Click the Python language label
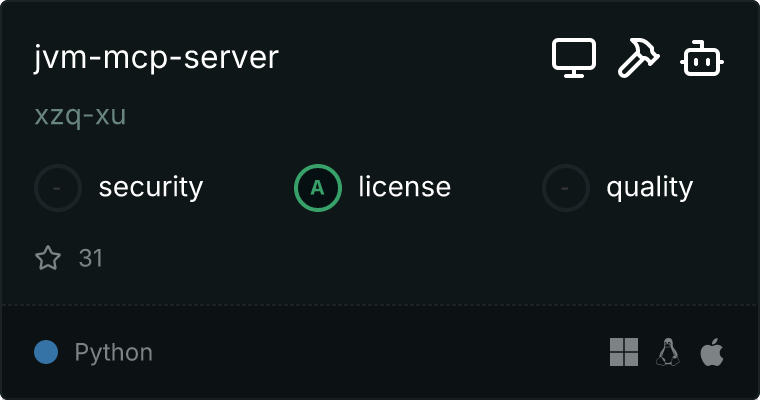 click(x=114, y=352)
